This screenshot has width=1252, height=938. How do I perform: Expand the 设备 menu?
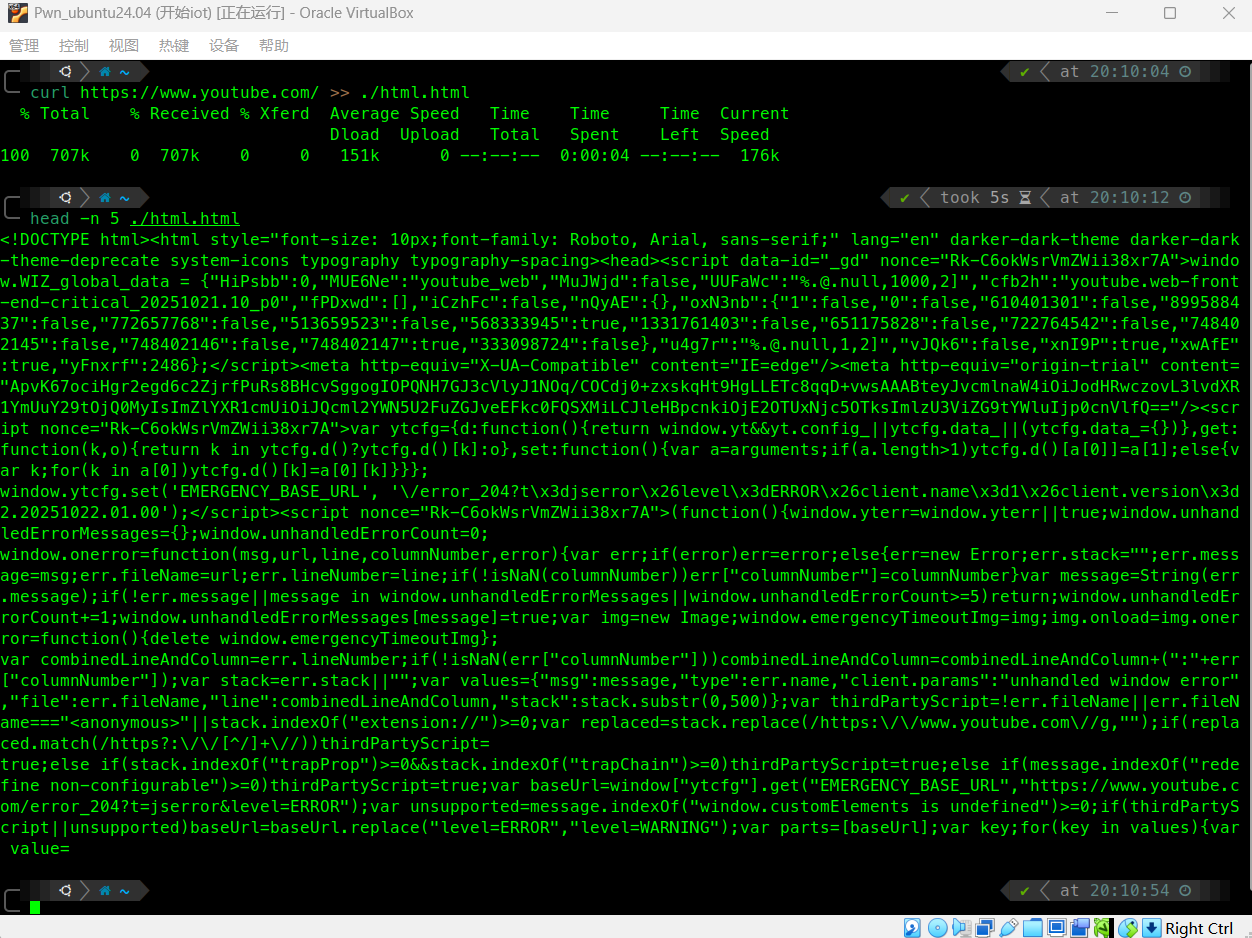tap(224, 46)
